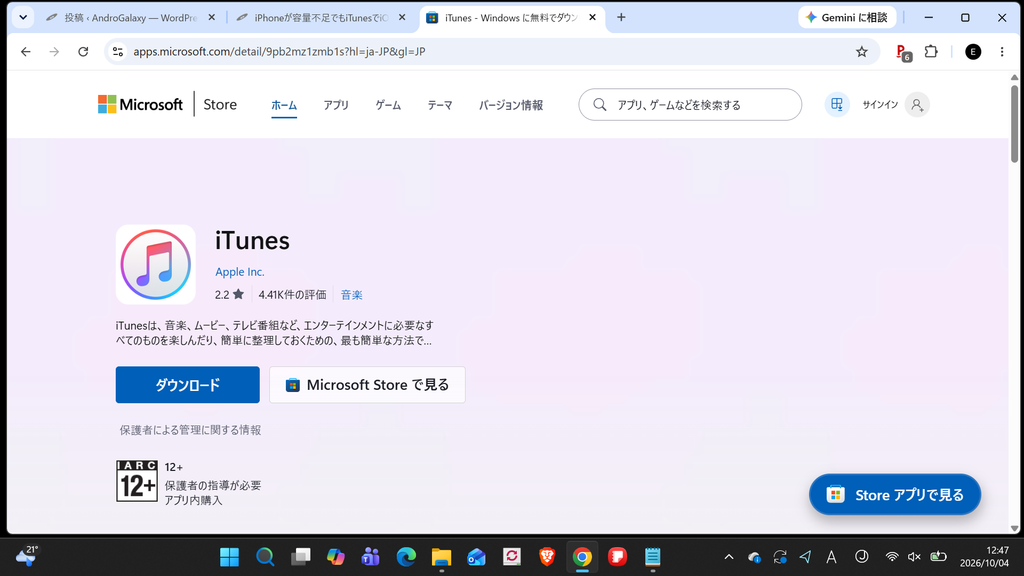The height and width of the screenshot is (576, 1024).
Task: Click the iTunes app icon
Action: pos(155,264)
